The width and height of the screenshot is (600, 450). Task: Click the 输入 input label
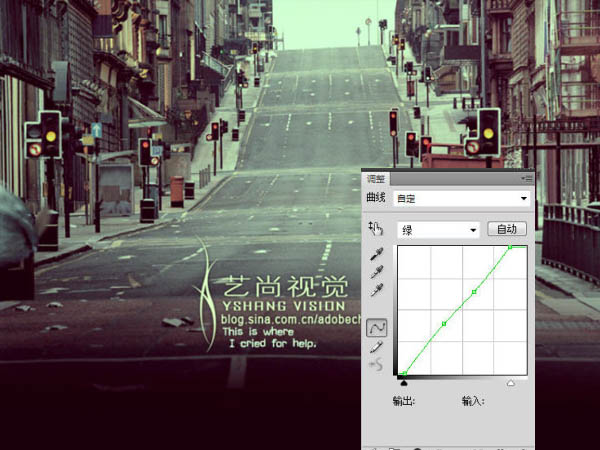[x=473, y=401]
